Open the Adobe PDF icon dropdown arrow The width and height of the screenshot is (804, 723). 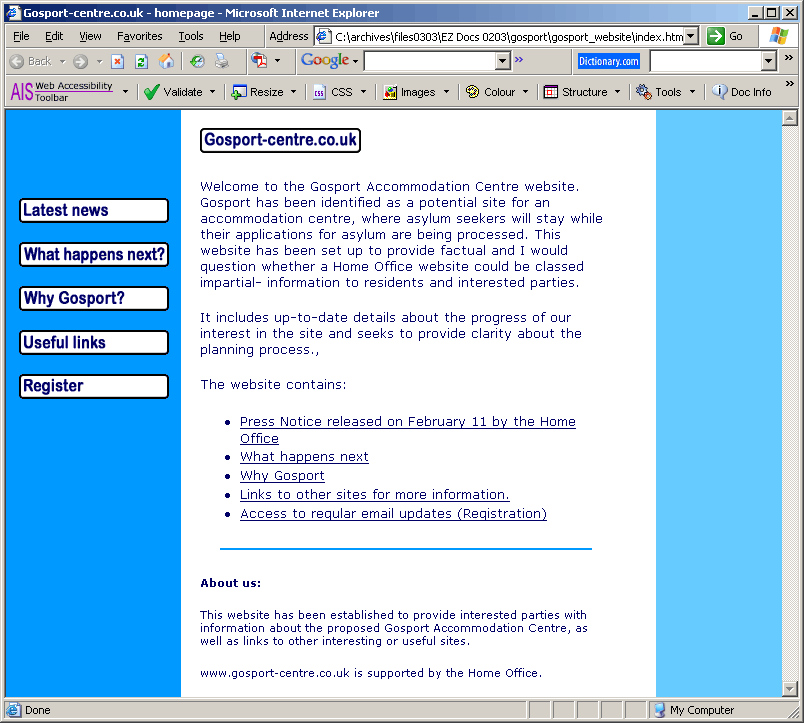coord(277,61)
